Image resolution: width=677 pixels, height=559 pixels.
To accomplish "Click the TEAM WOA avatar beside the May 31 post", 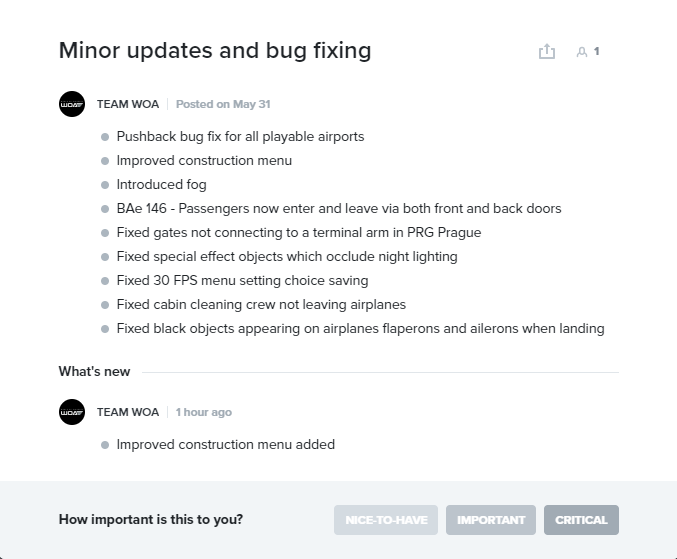I will pos(72,104).
